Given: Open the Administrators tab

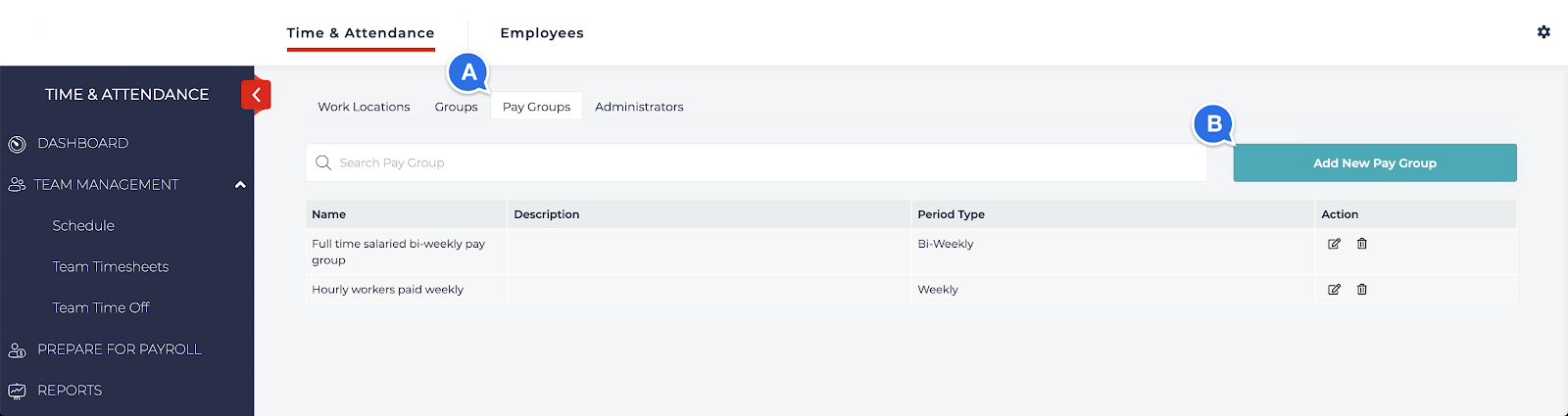Looking at the screenshot, I should 639,107.
